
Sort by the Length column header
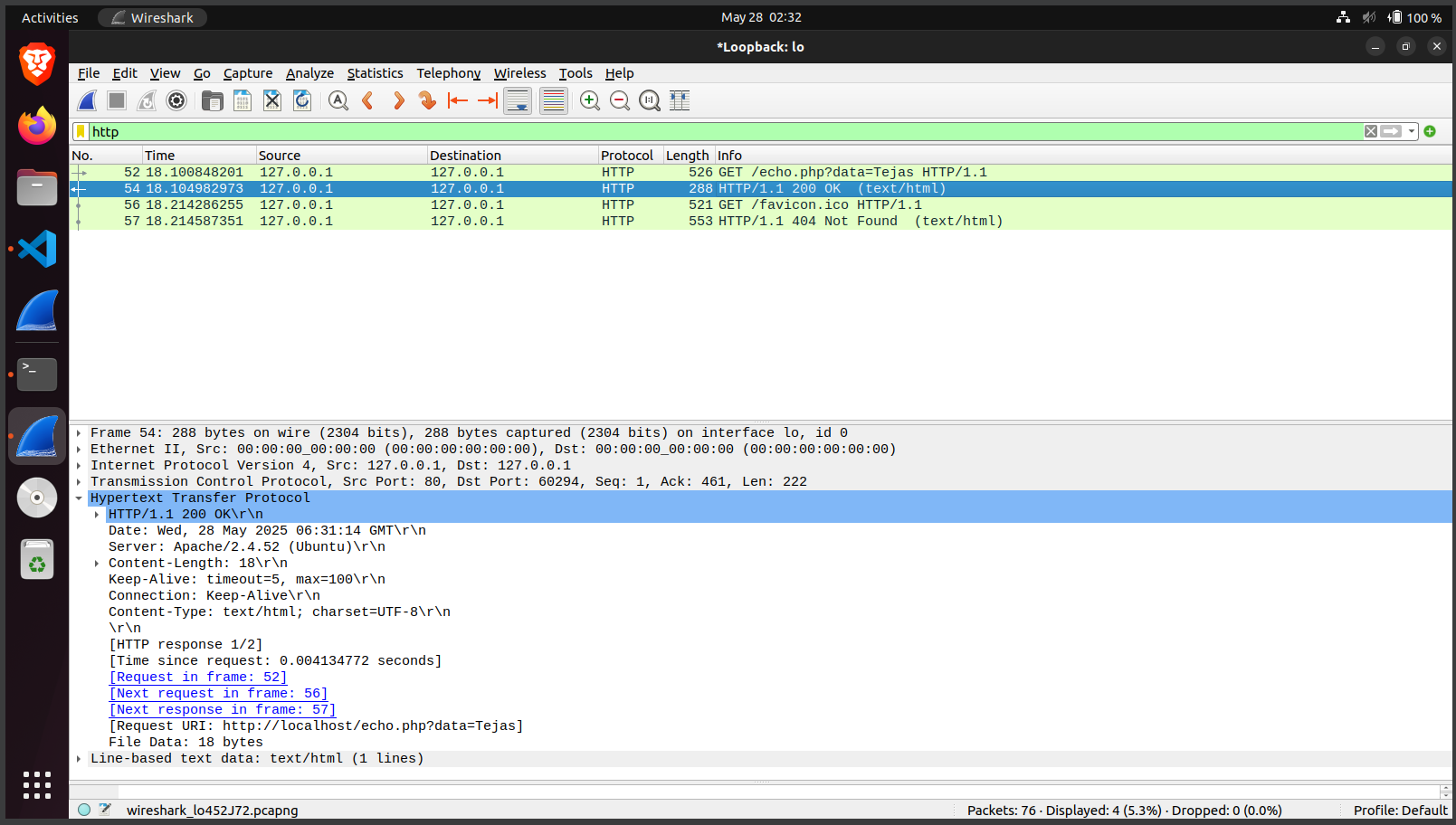[690, 156]
